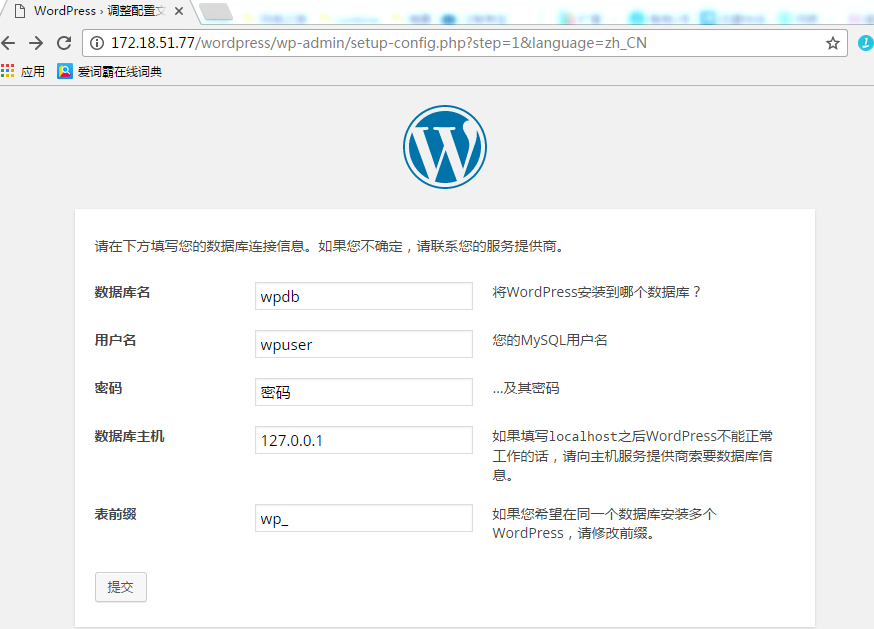Click the 用户名 label
Viewport: 874px width, 629px height.
[x=115, y=340]
